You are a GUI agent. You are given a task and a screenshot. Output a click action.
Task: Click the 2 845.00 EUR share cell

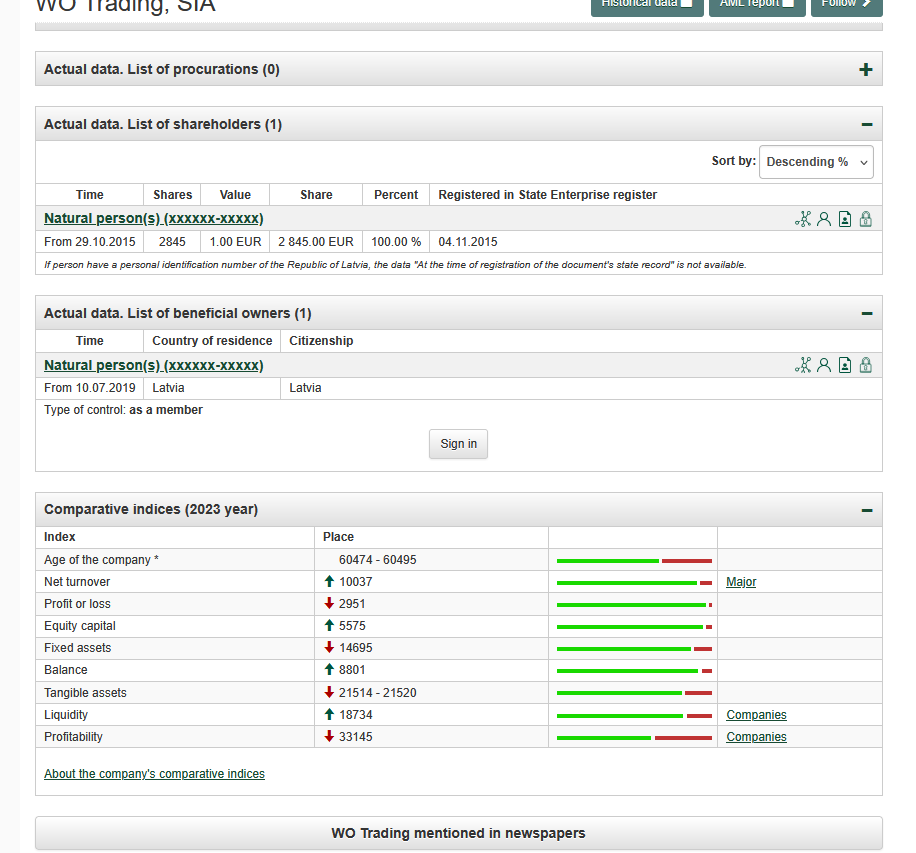(316, 242)
